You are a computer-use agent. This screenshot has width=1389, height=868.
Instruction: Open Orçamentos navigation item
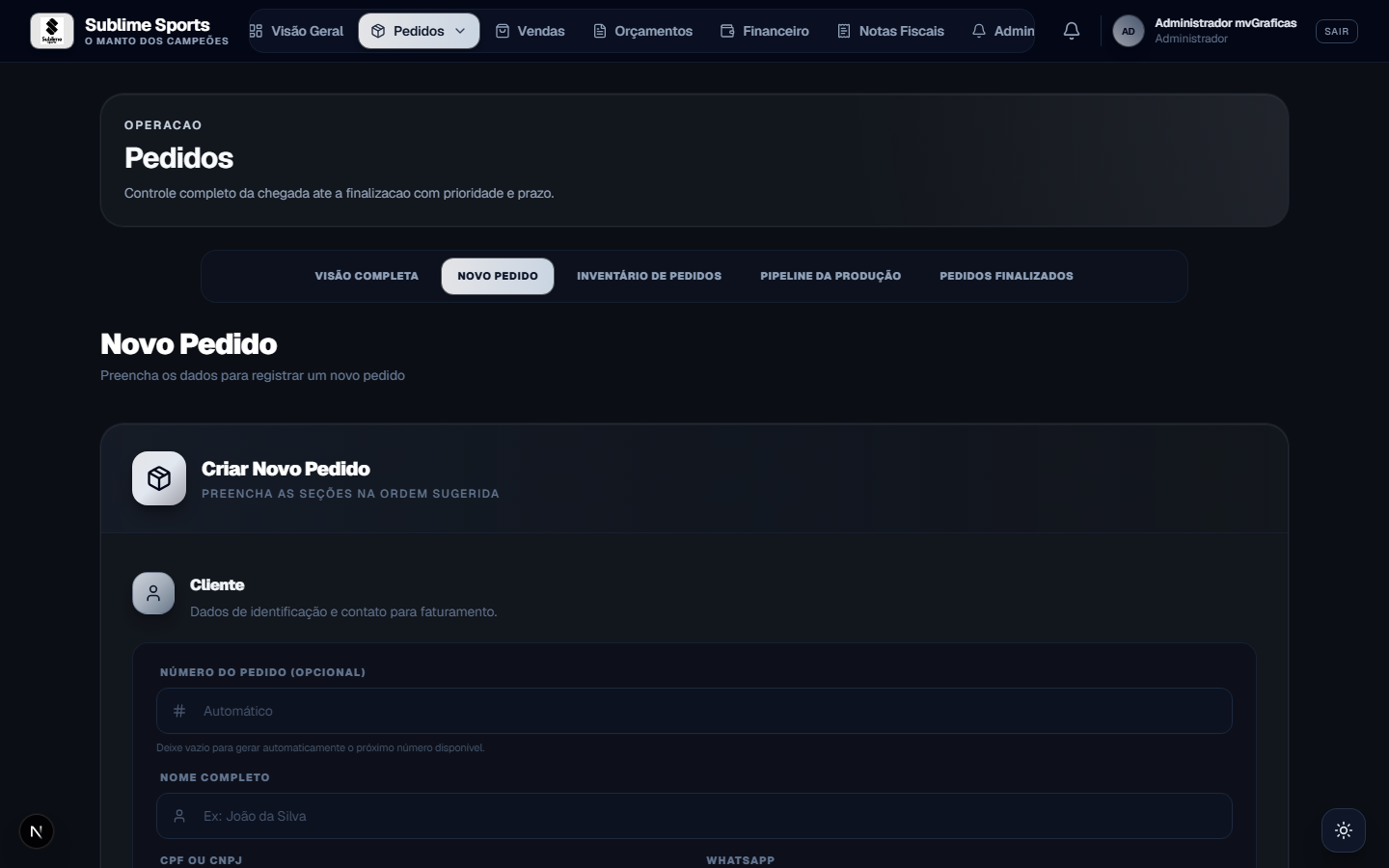[x=642, y=31]
